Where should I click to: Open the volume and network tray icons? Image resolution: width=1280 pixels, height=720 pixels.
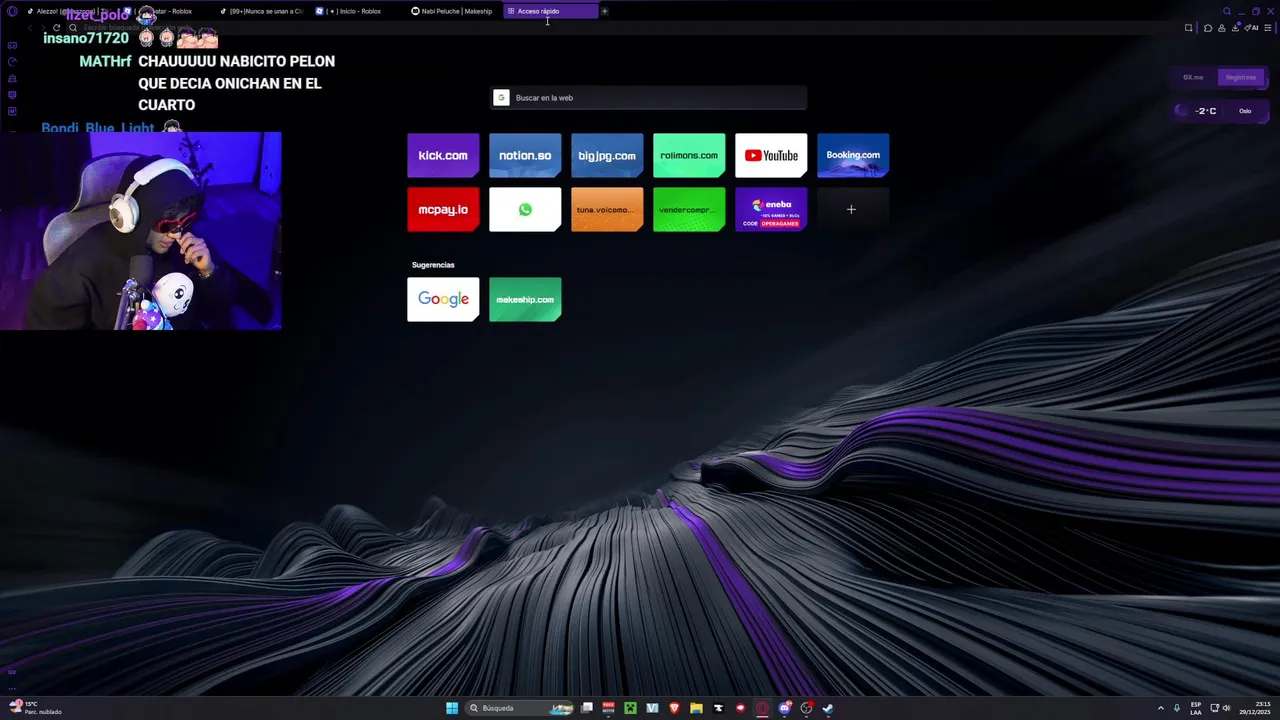(1220, 708)
